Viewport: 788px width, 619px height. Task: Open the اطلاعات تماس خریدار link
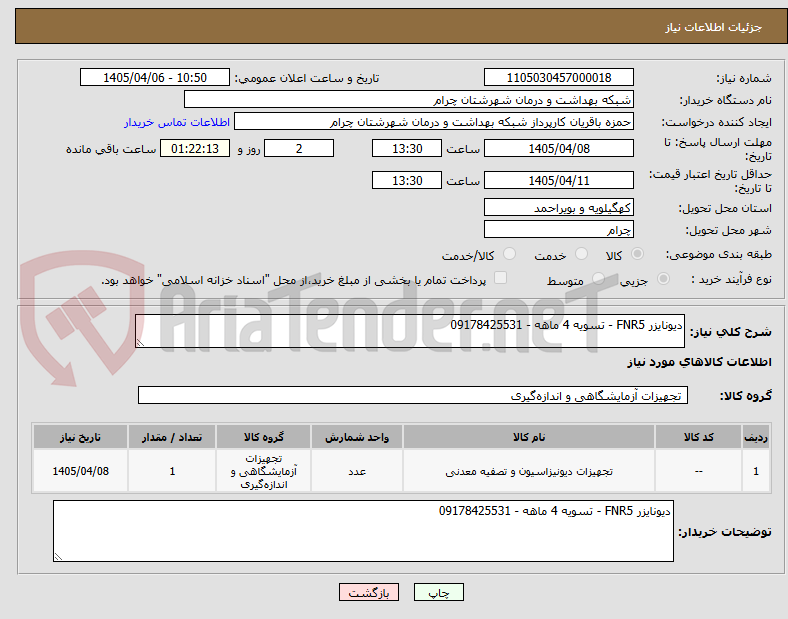coord(177,122)
